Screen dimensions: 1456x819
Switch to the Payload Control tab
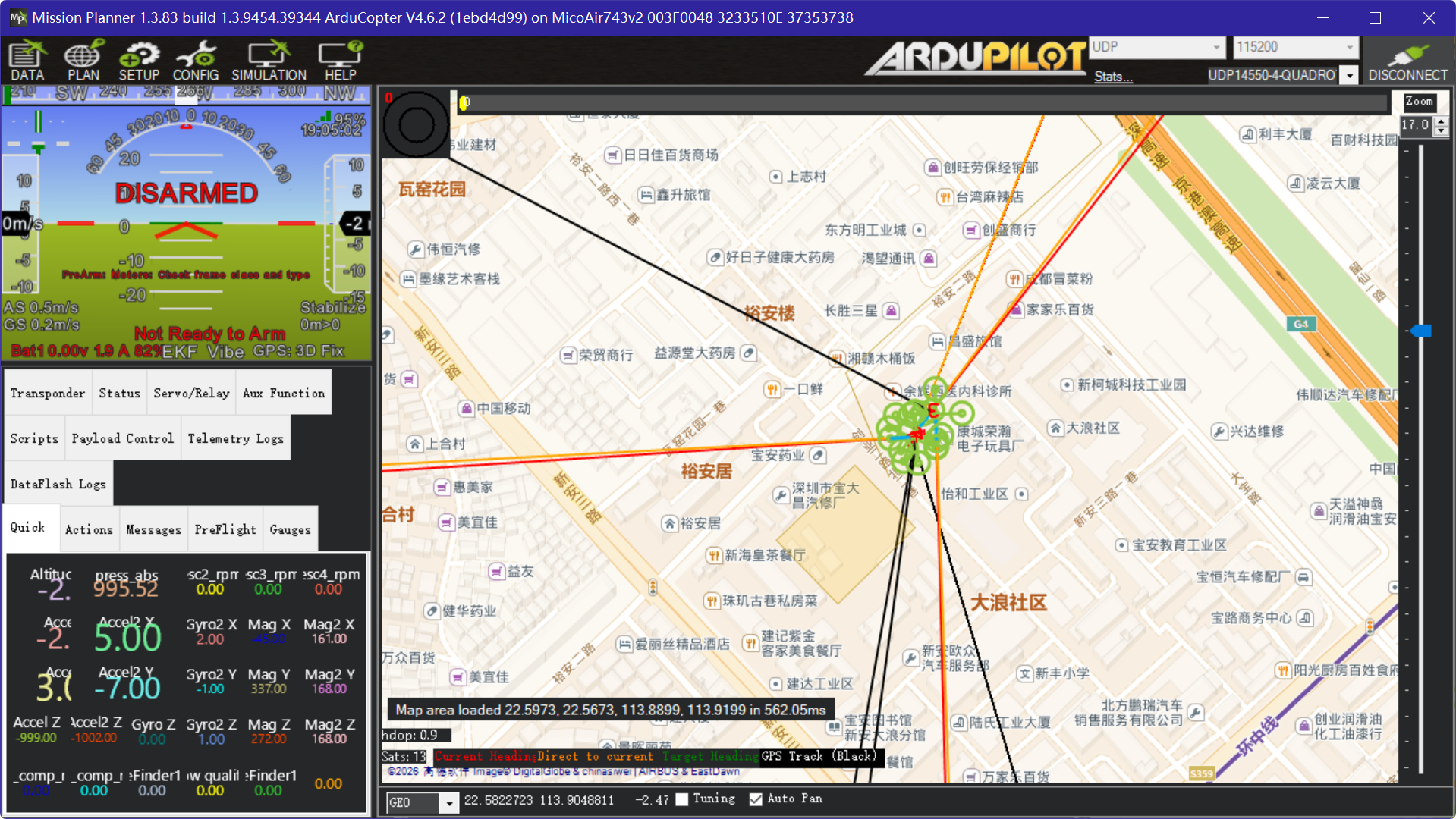122,438
